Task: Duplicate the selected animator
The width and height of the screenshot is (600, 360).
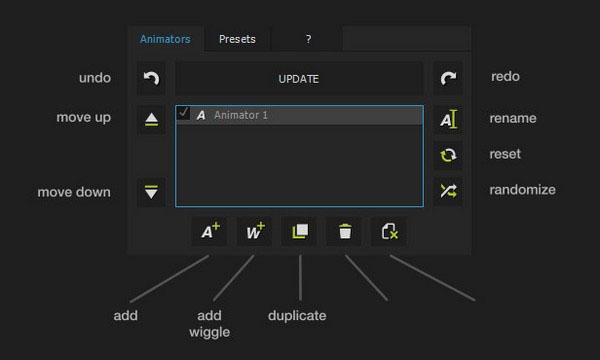Action: click(299, 231)
